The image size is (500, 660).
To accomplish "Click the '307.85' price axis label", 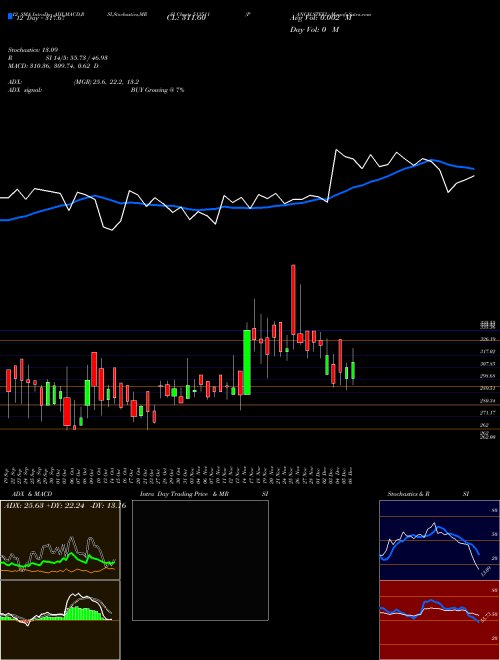I will tap(488, 364).
